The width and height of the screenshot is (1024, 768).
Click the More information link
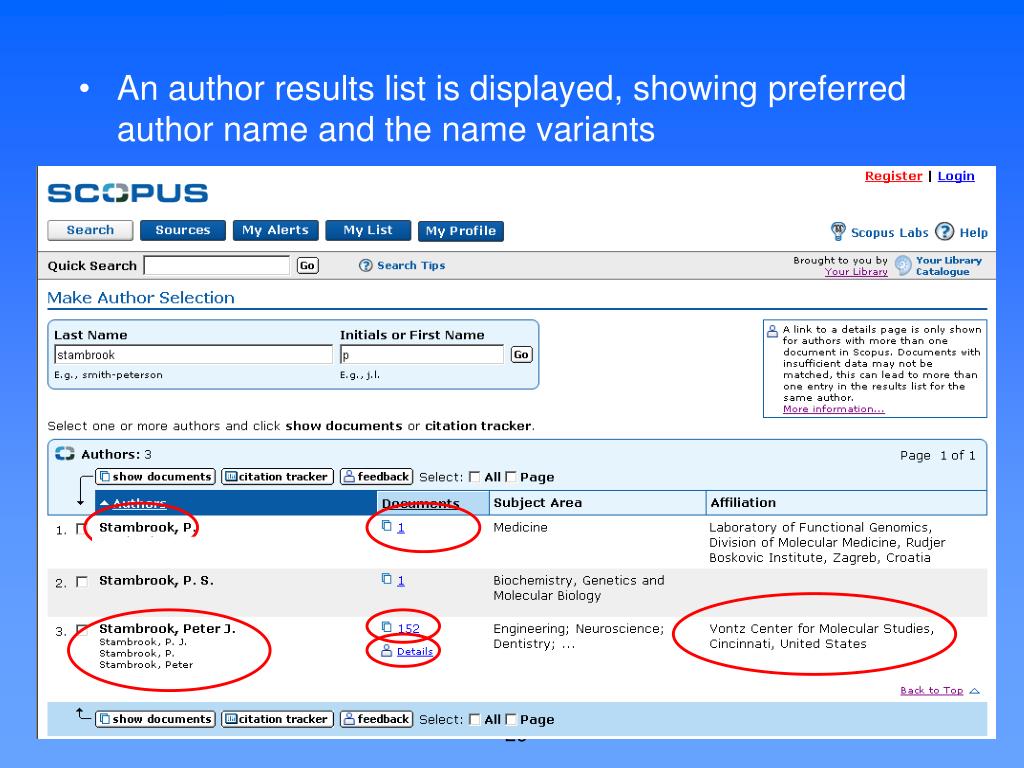[x=833, y=409]
